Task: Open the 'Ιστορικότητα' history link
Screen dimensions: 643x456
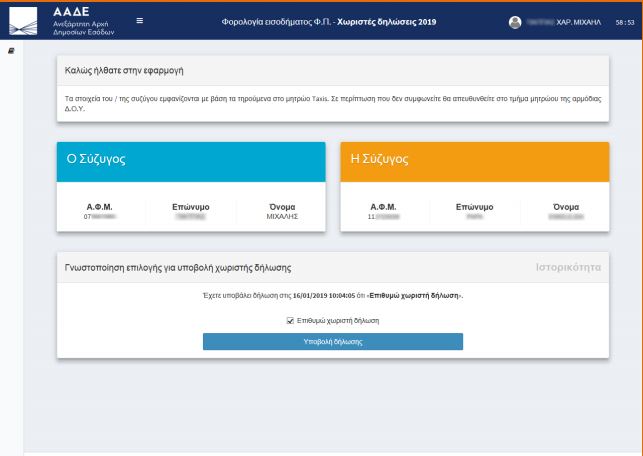Action: [569, 268]
